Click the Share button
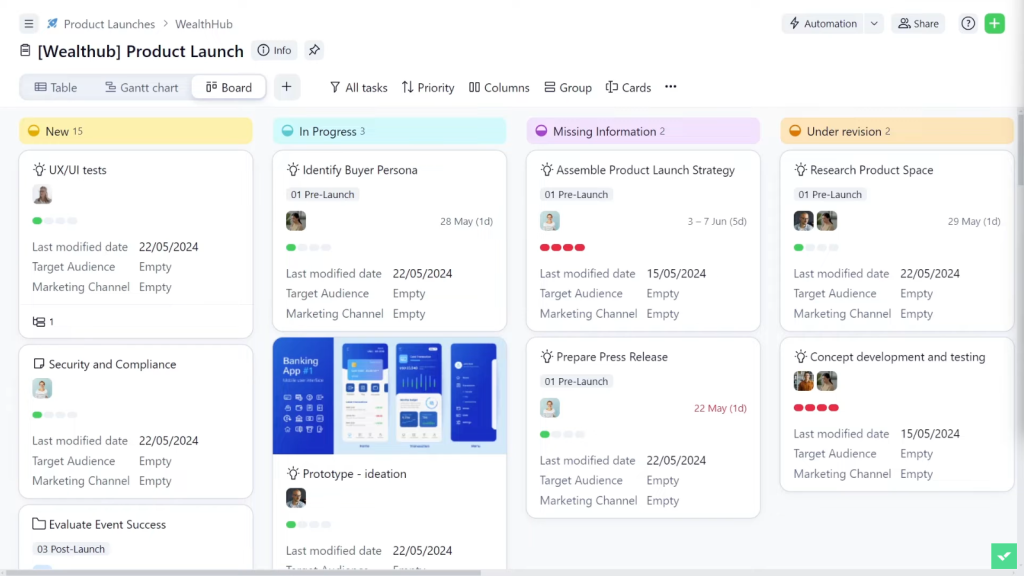Image resolution: width=1024 pixels, height=576 pixels. click(917, 24)
